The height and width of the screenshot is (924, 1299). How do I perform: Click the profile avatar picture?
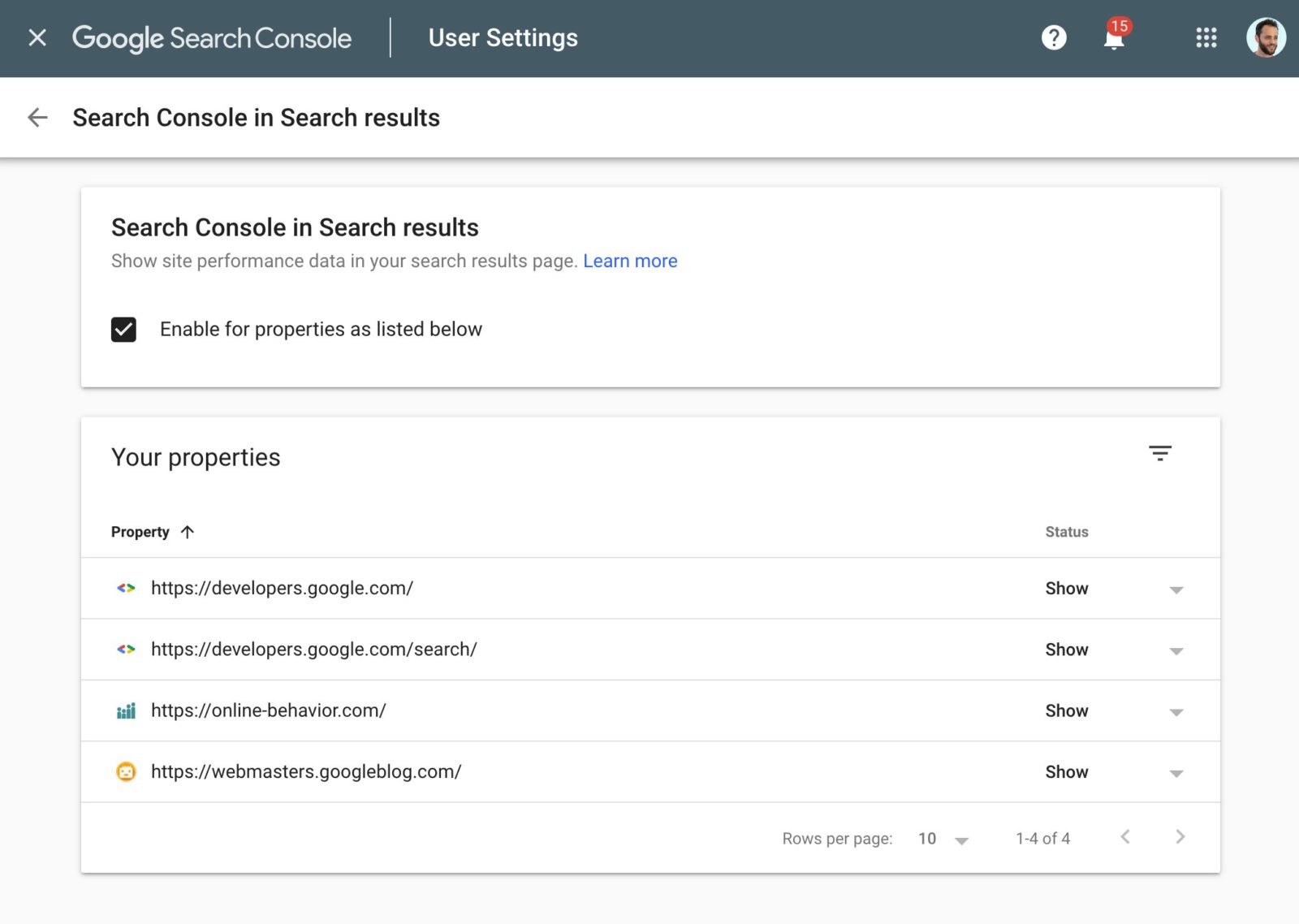click(1267, 37)
